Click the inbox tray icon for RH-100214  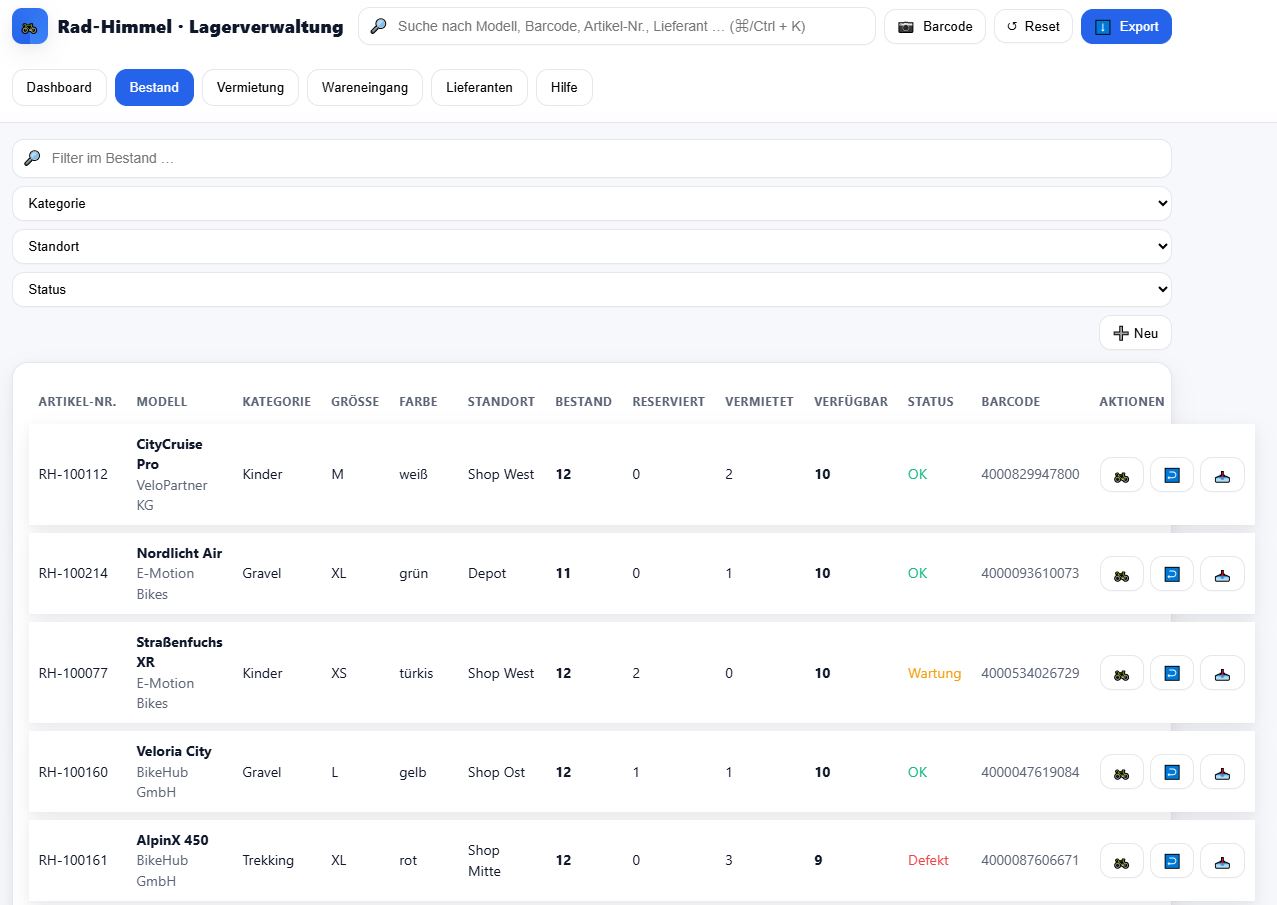tap(1221, 574)
